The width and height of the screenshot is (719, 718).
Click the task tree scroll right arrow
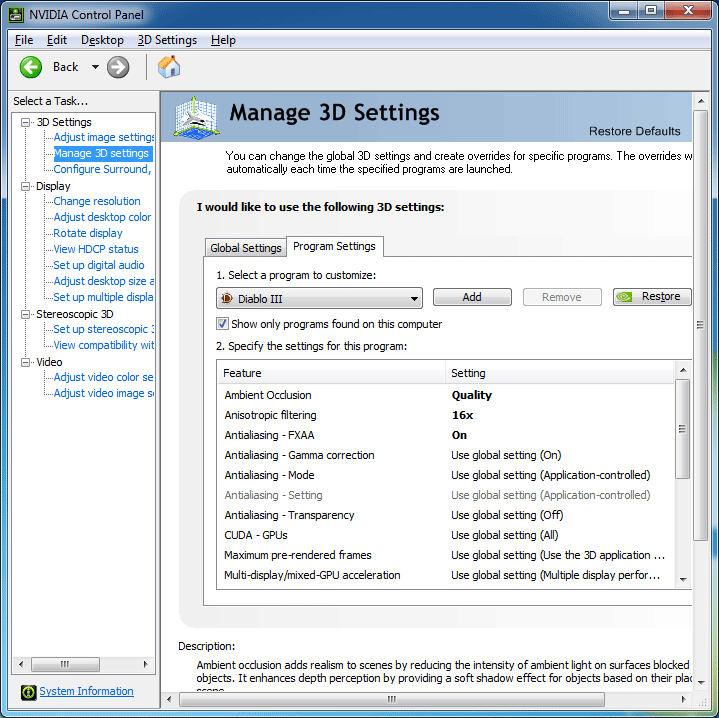tap(145, 664)
